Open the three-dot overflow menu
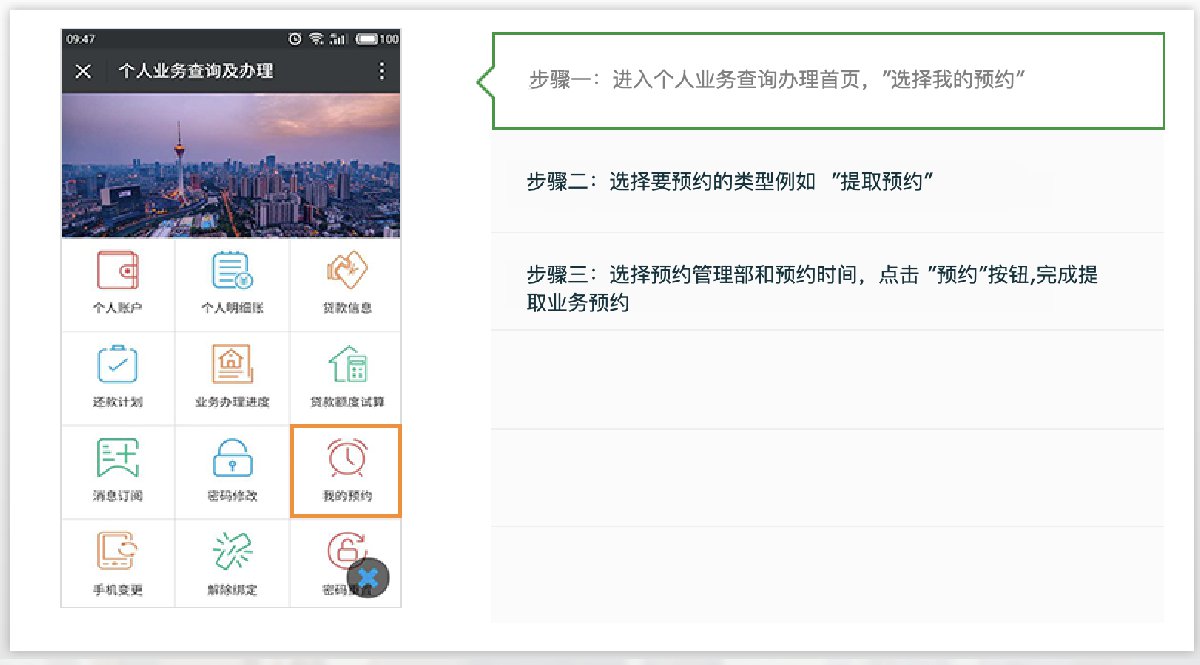This screenshot has width=1200, height=665. [x=381, y=71]
